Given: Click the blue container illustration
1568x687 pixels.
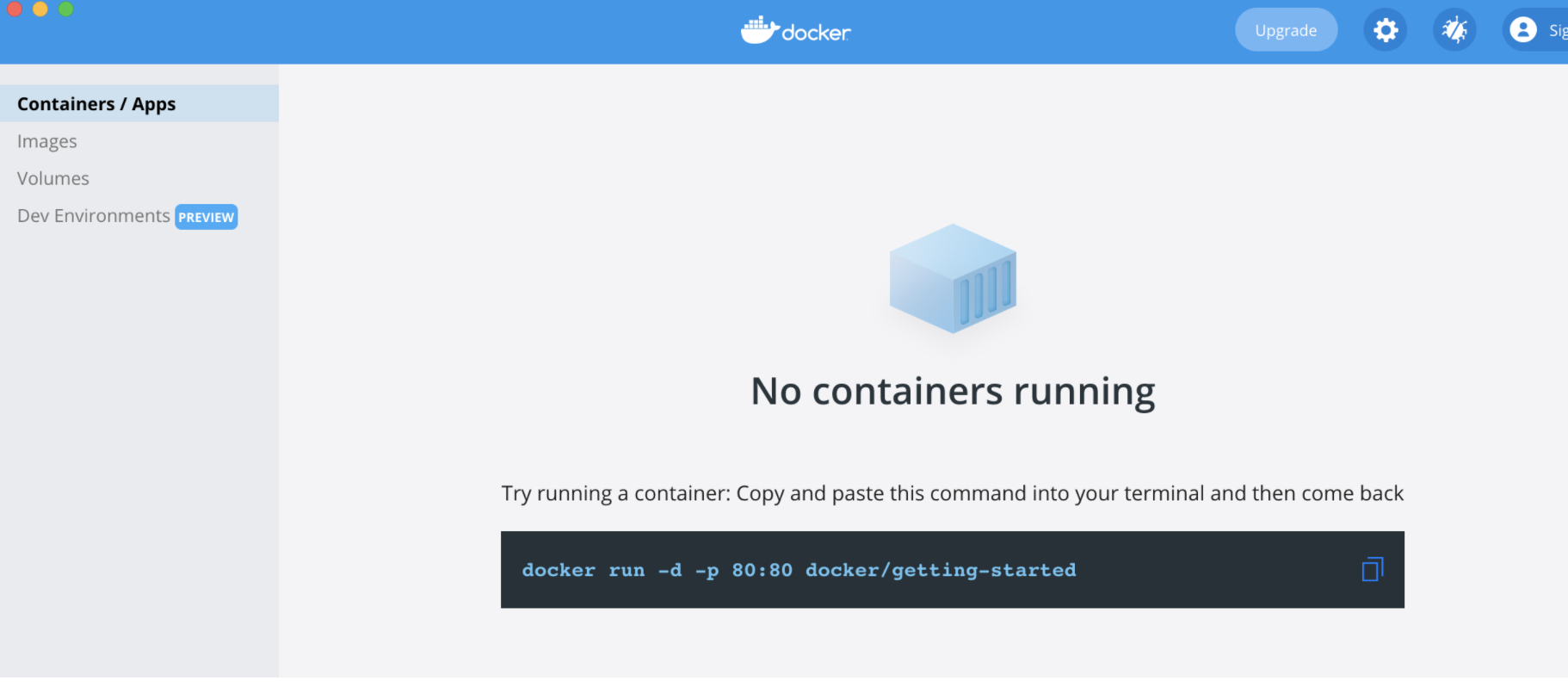Looking at the screenshot, I should 953,279.
